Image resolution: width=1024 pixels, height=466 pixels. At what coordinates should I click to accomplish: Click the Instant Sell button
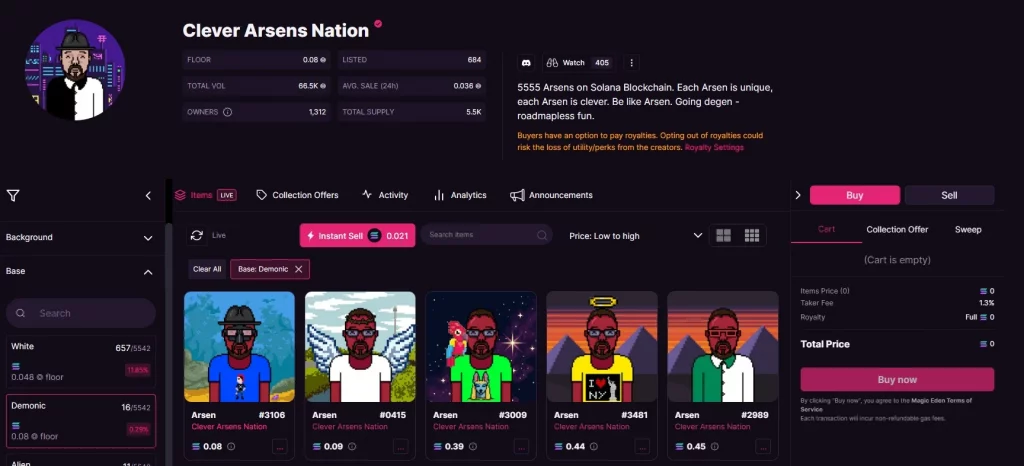click(x=357, y=235)
